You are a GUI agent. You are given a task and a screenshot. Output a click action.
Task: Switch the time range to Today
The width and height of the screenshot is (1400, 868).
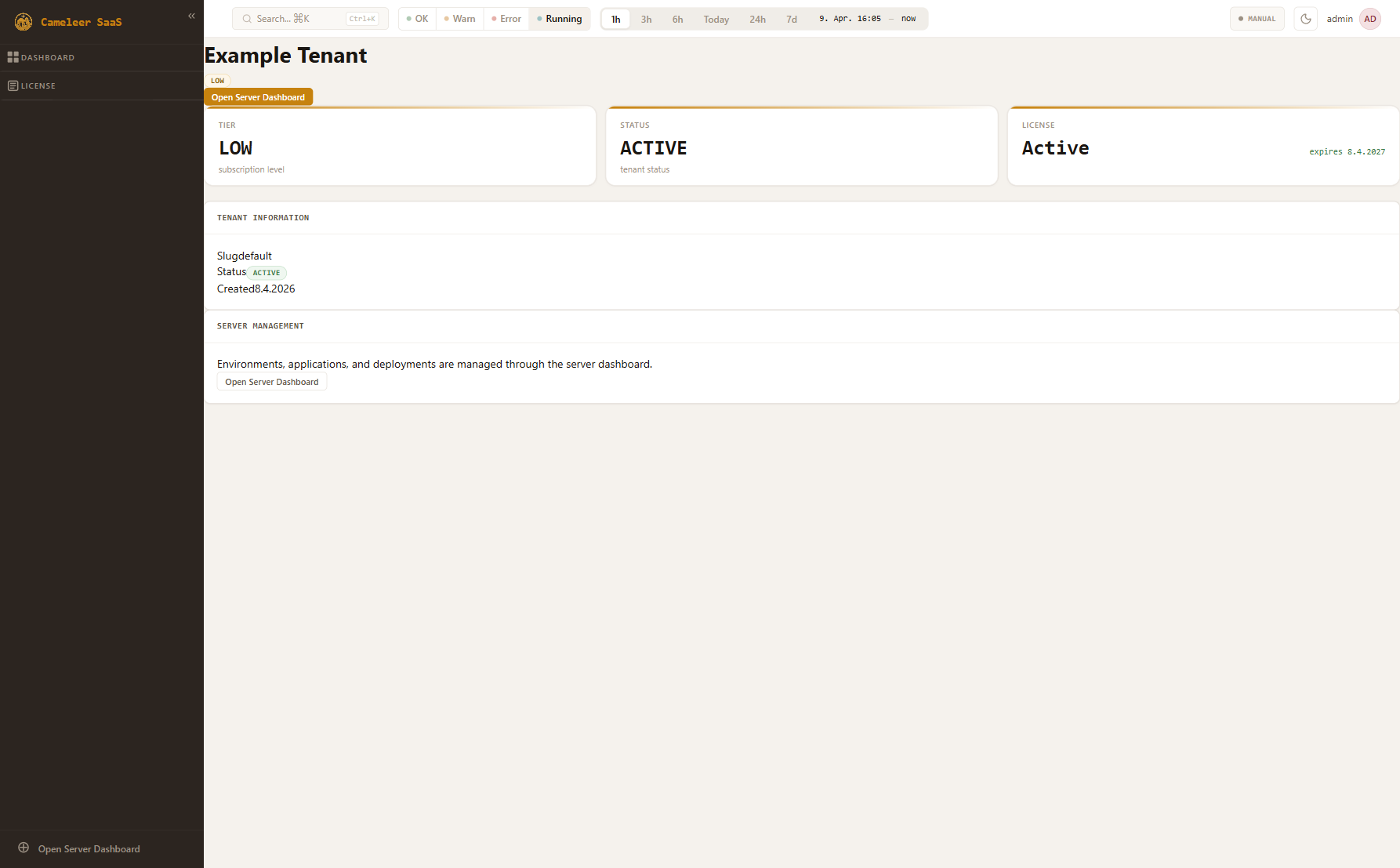716,19
